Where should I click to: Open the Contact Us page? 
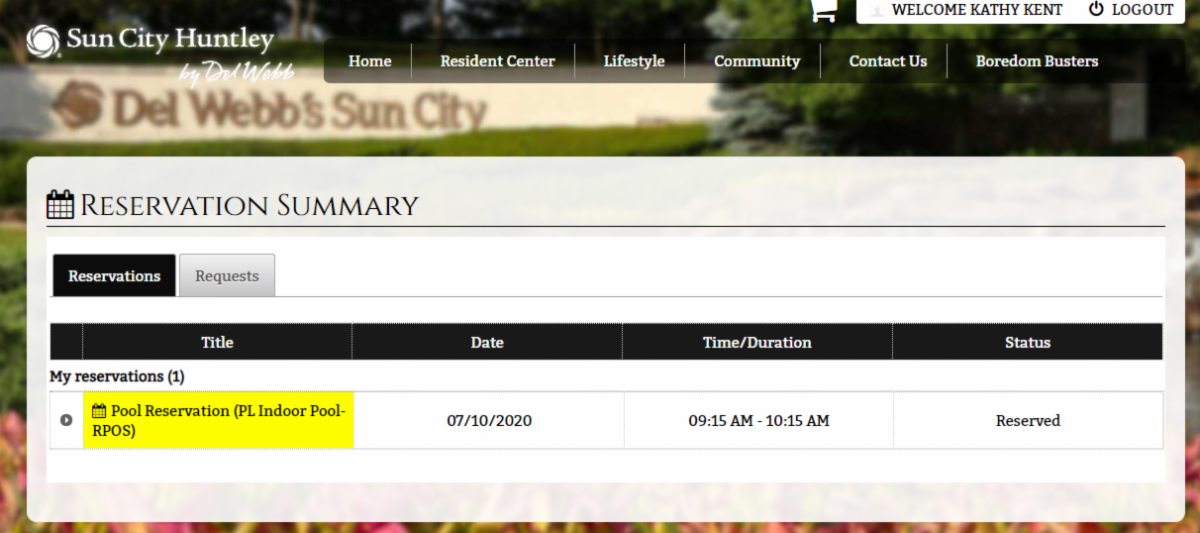tap(888, 61)
